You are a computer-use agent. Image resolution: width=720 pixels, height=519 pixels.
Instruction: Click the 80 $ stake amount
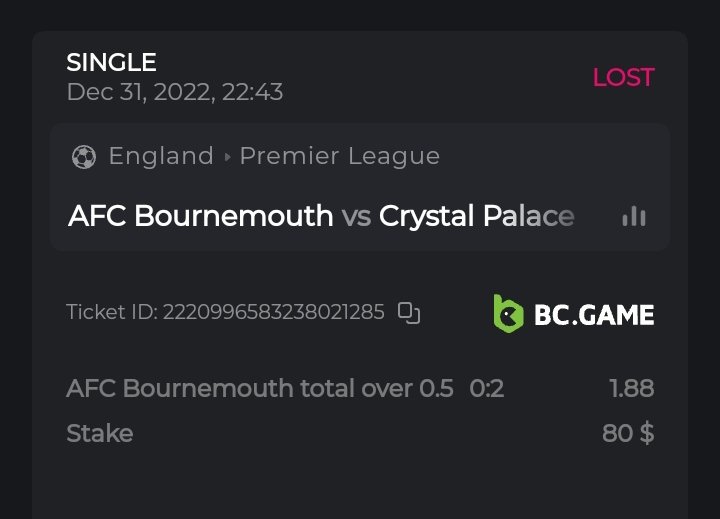628,433
